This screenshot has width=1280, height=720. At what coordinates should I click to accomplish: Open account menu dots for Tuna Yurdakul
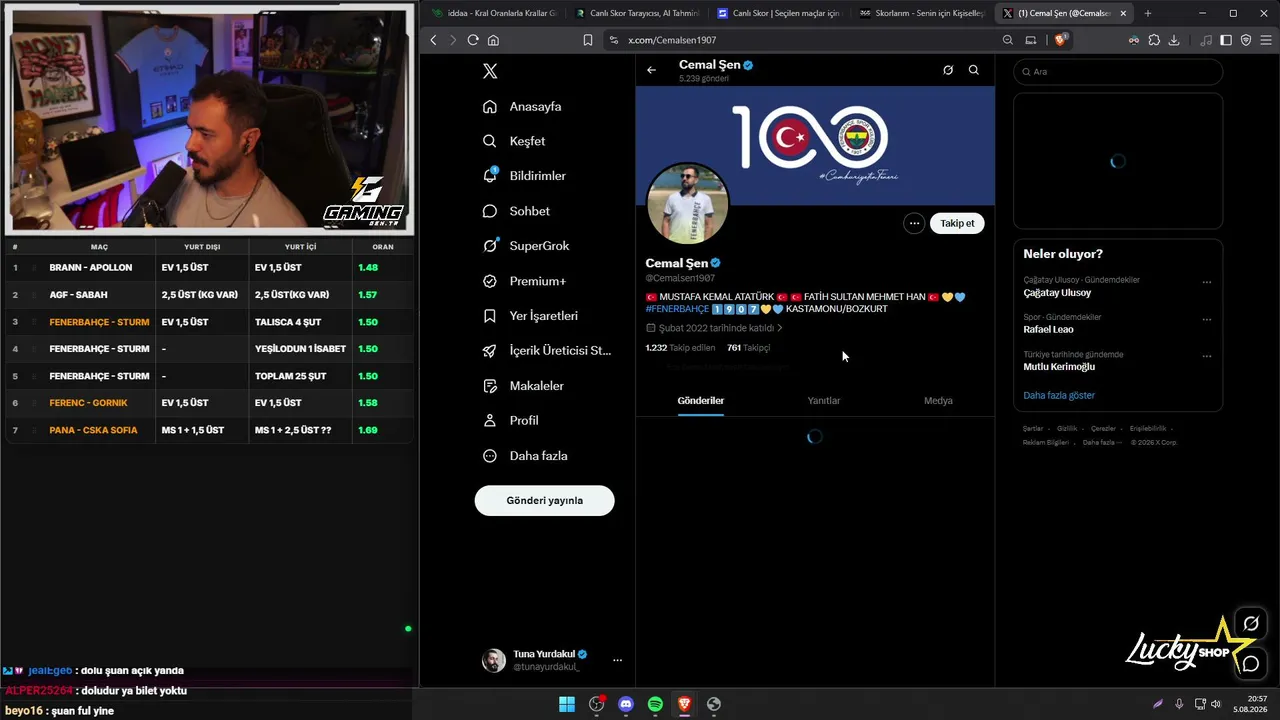617,660
